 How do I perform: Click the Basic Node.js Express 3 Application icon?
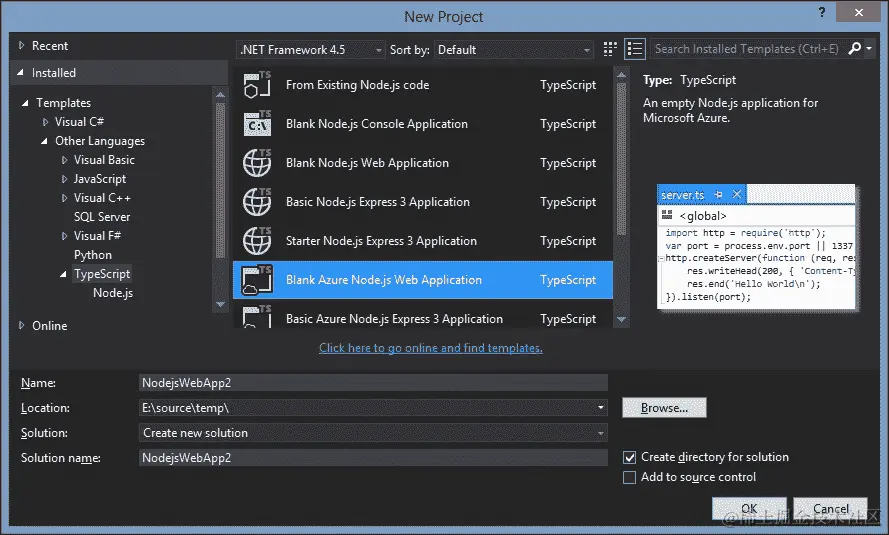coord(257,202)
